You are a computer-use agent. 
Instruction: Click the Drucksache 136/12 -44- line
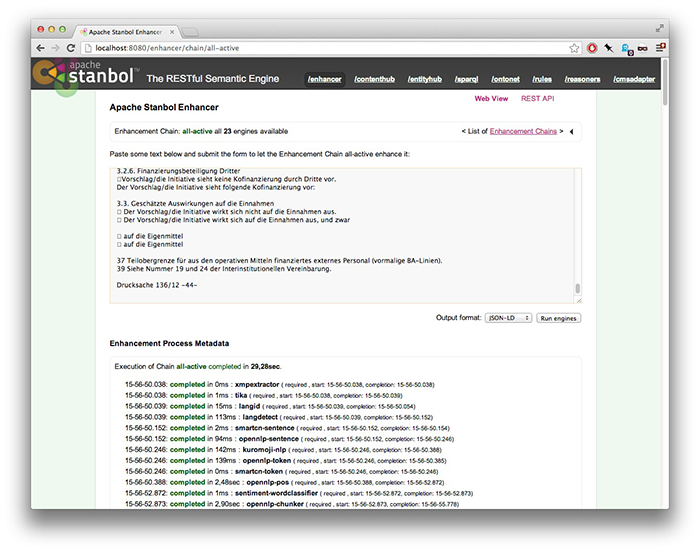click(157, 285)
